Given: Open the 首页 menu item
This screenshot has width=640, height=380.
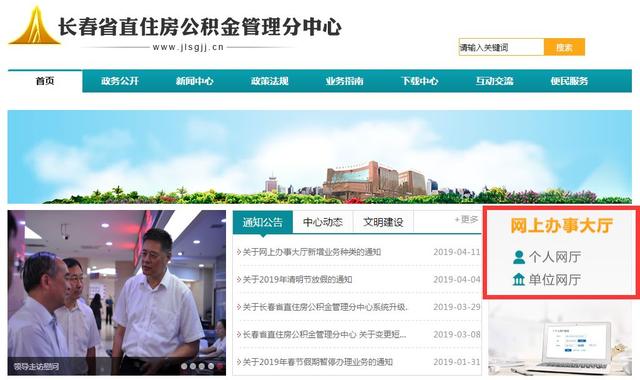Looking at the screenshot, I should click(45, 81).
